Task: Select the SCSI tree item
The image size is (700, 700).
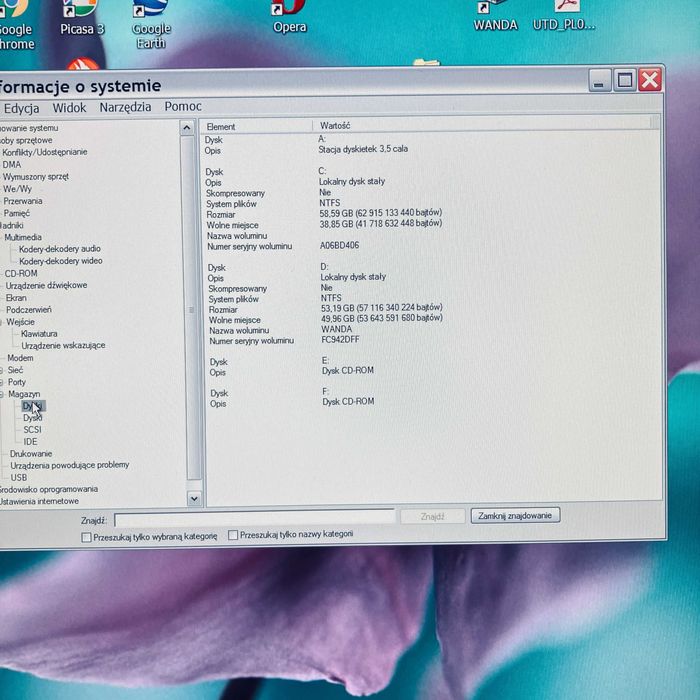Action: [33, 430]
